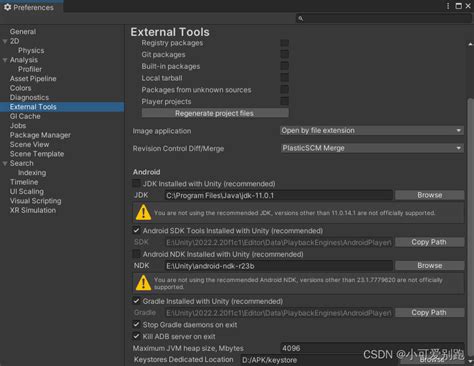Uncheck Android SDK Tools Installed with Unity
The image size is (474, 366).
[136, 230]
